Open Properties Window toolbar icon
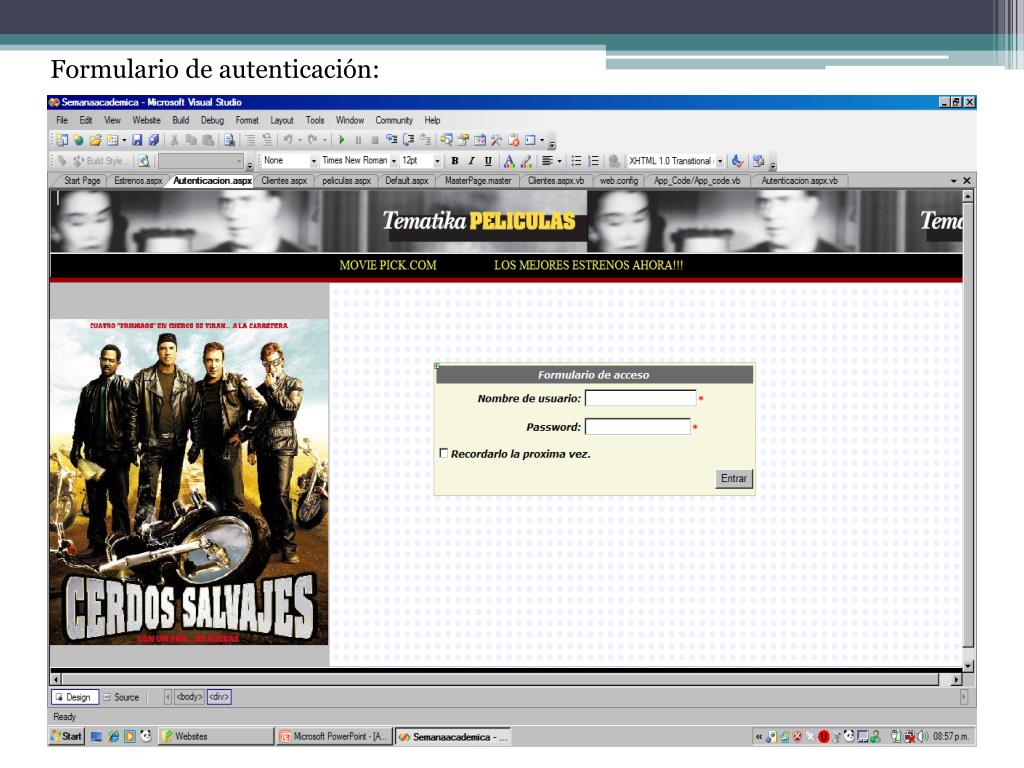 click(463, 140)
